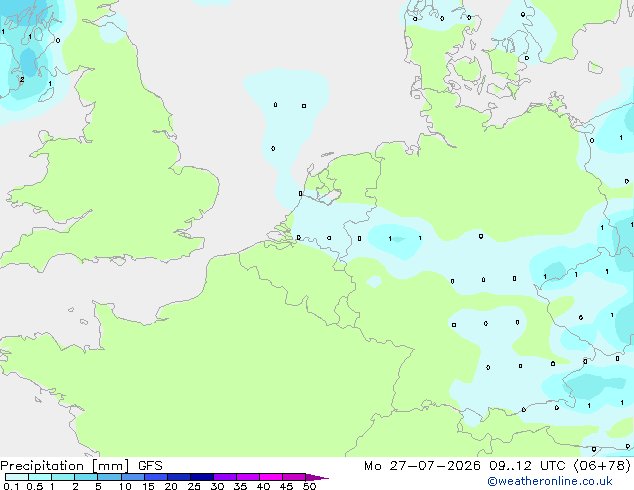The image size is (634, 490).
Task: Click the '35' legend scale label
Action: click(x=240, y=486)
